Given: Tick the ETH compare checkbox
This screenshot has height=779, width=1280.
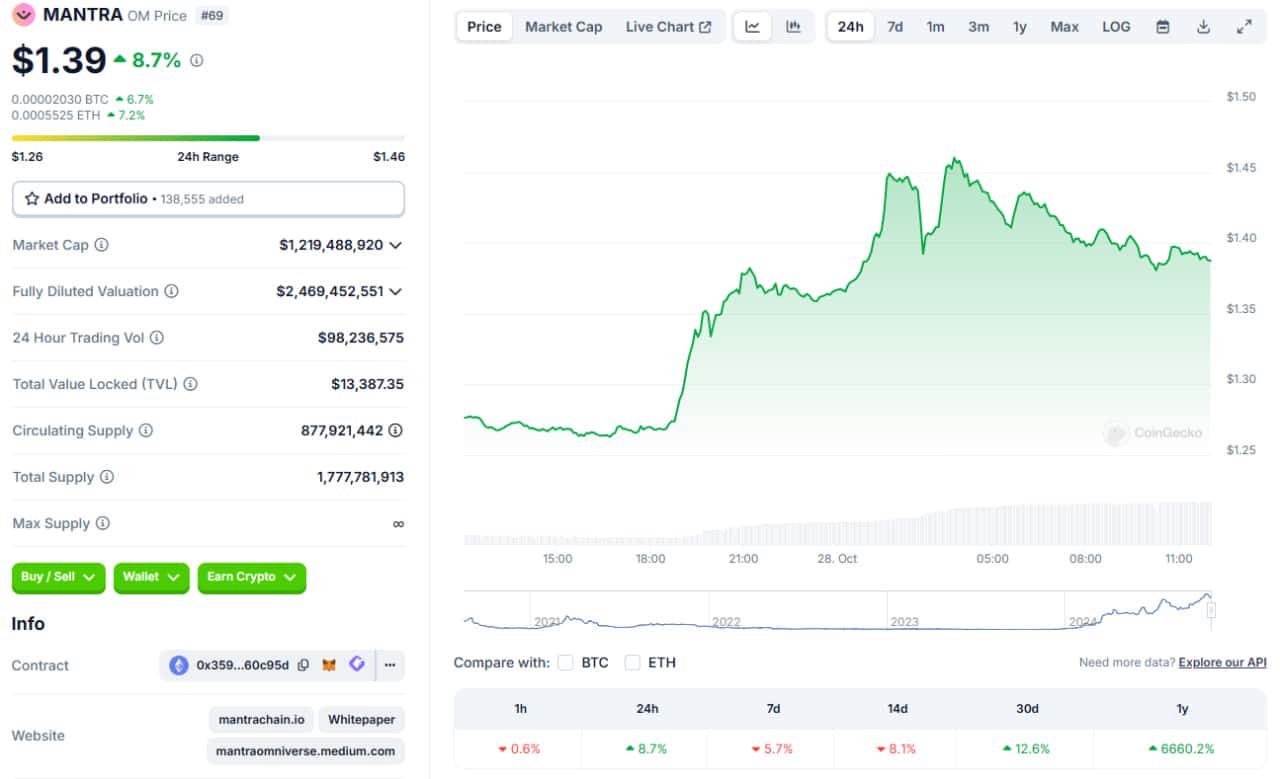Looking at the screenshot, I should point(632,662).
